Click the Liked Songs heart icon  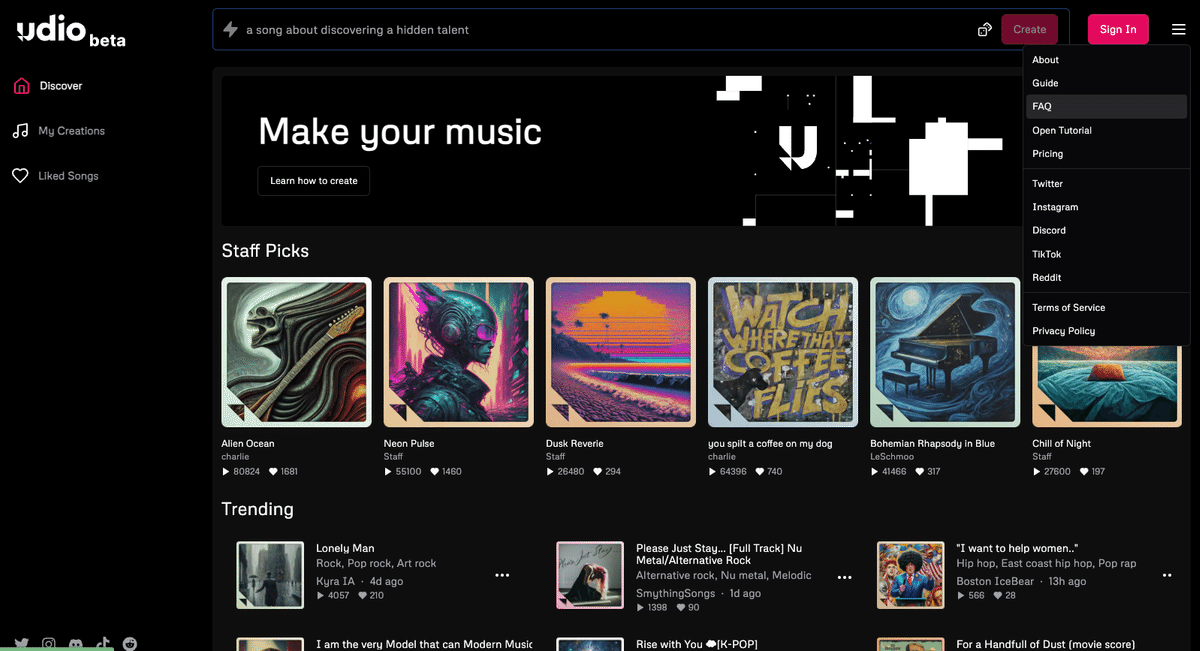point(20,176)
